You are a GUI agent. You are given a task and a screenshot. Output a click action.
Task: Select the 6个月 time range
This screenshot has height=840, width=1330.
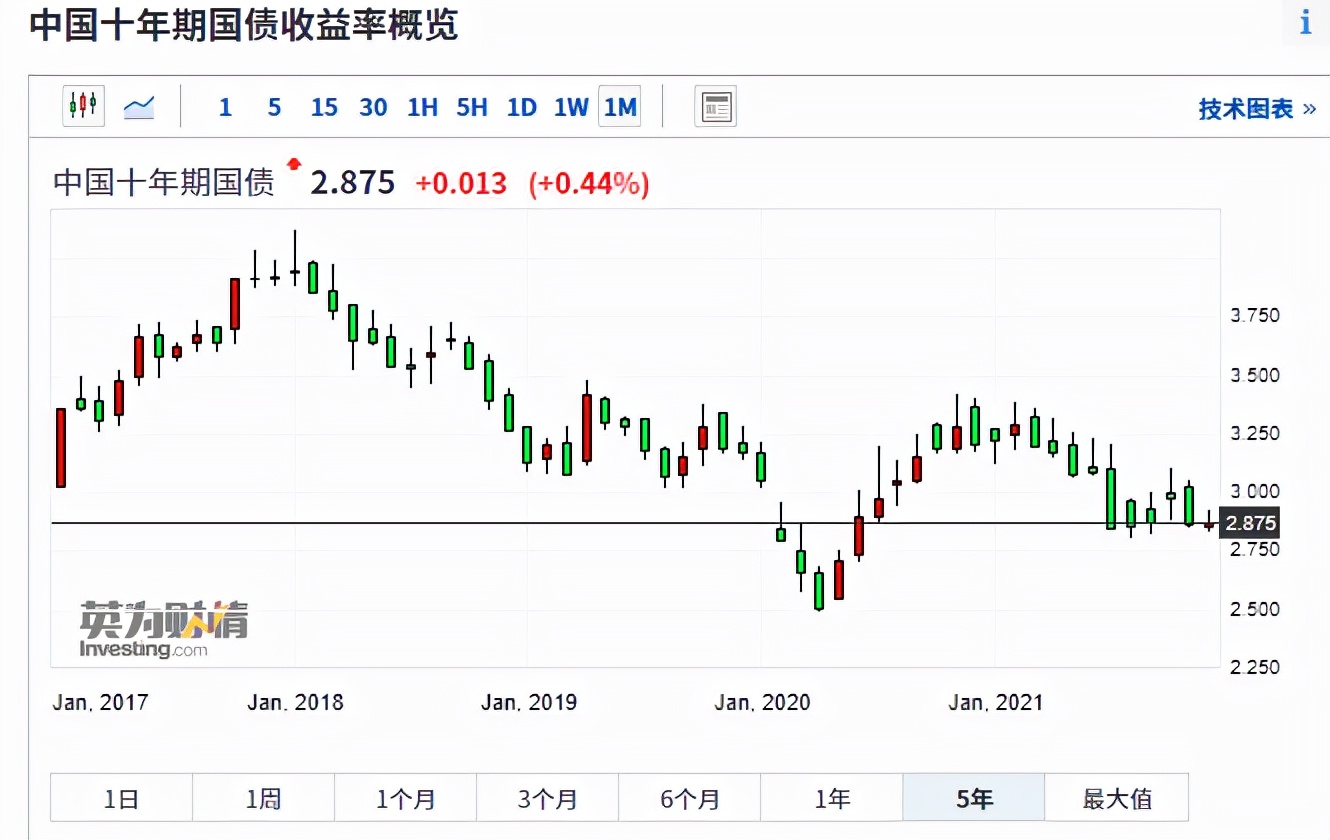click(x=689, y=798)
